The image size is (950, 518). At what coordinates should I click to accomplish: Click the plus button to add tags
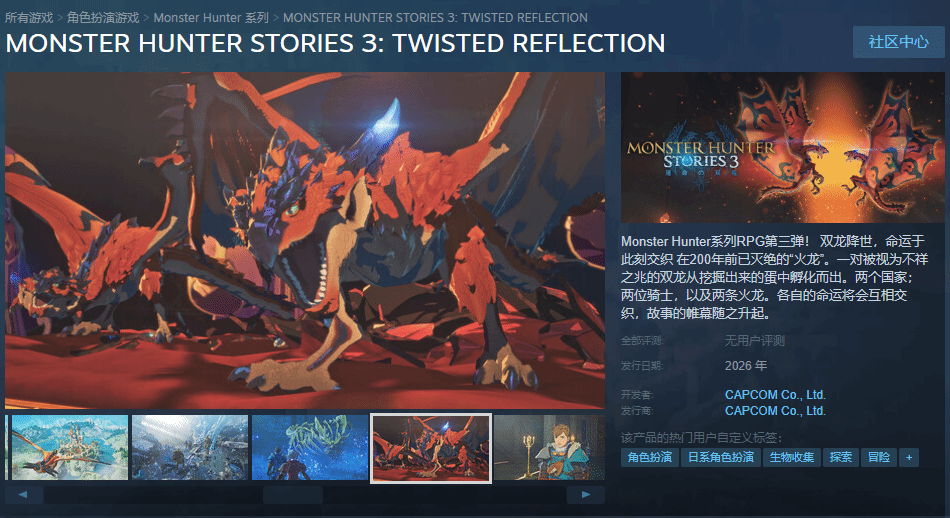[909, 457]
